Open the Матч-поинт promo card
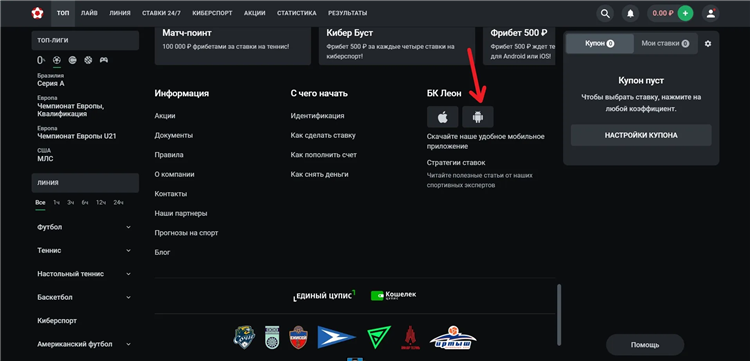 (x=232, y=45)
